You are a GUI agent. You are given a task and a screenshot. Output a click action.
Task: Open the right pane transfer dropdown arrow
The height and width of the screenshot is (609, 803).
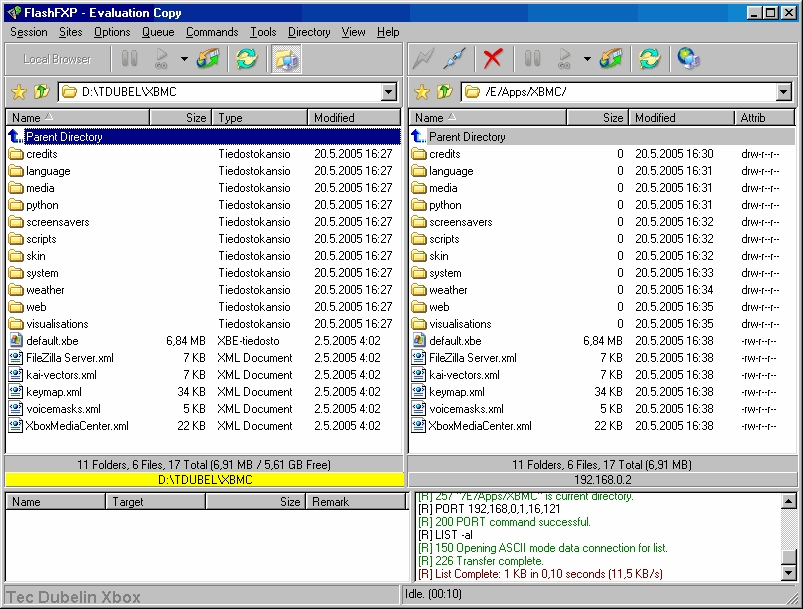(x=587, y=59)
